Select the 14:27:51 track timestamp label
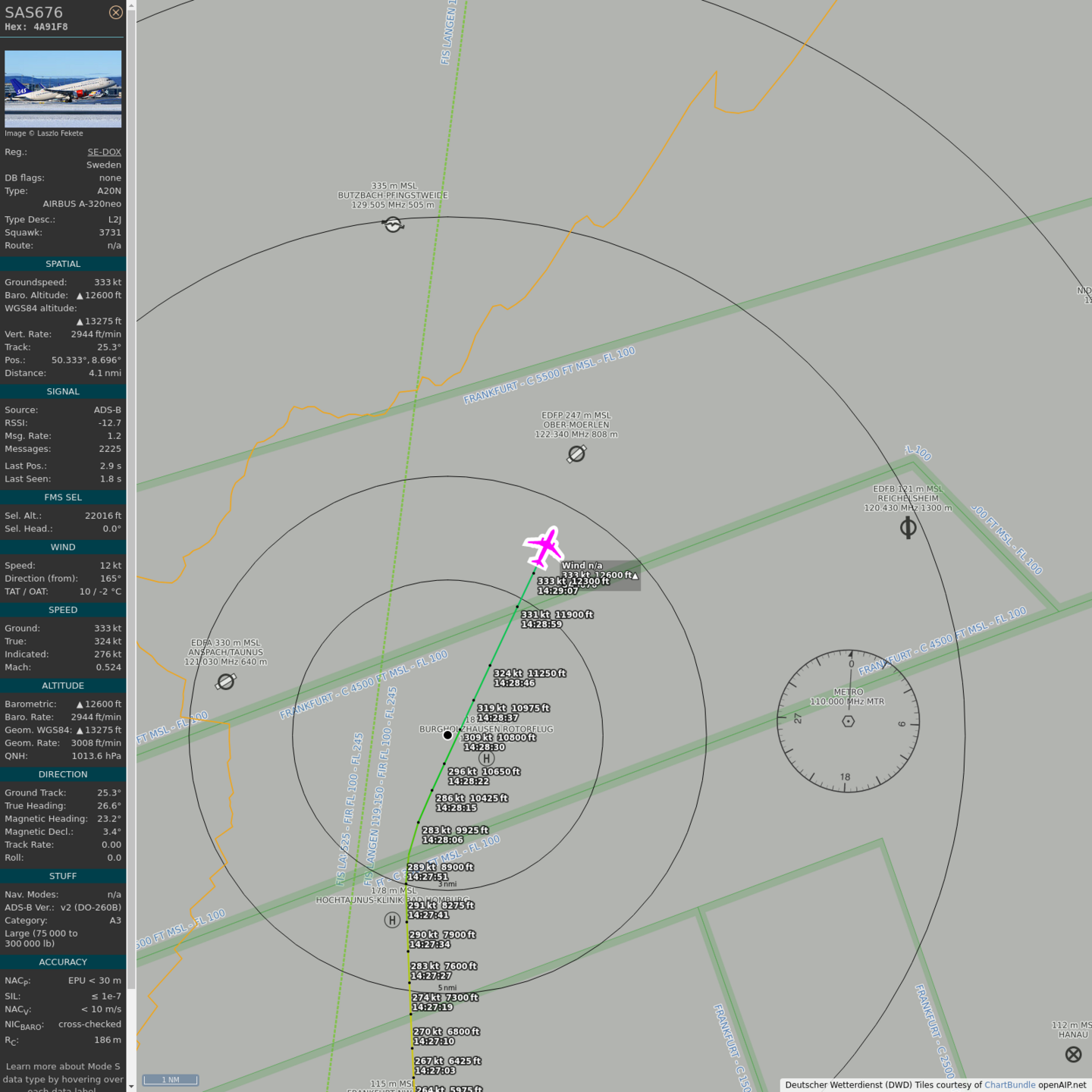This screenshot has height=1092, width=1092. point(428,877)
